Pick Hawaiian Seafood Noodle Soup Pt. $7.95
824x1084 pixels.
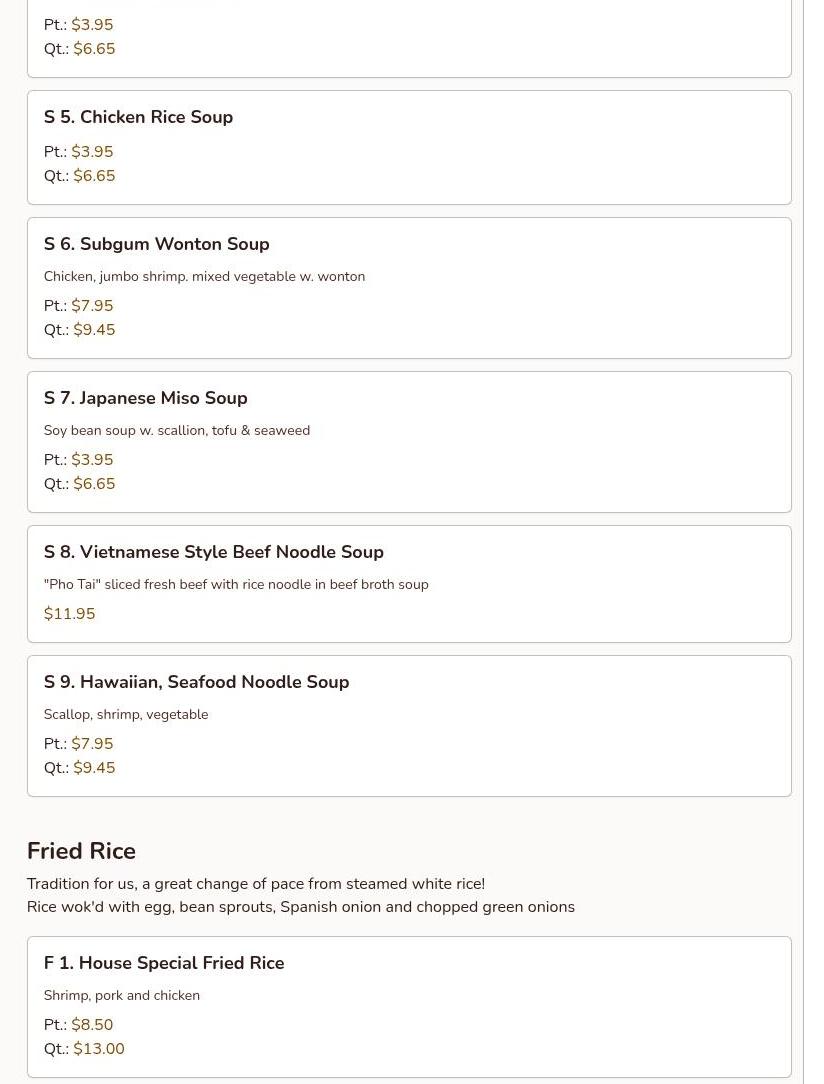tap(91, 744)
